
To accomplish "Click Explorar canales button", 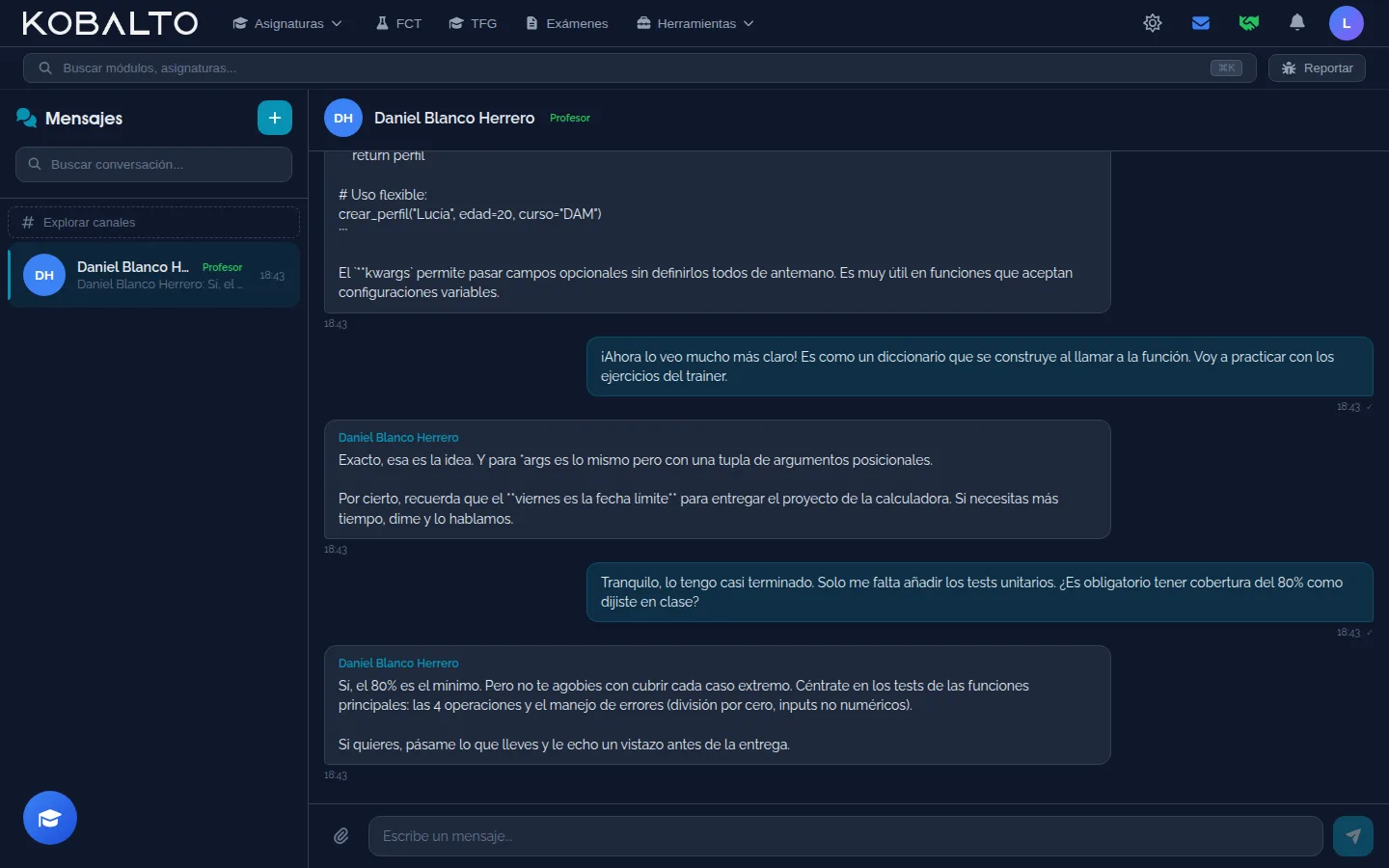I will click(x=154, y=222).
